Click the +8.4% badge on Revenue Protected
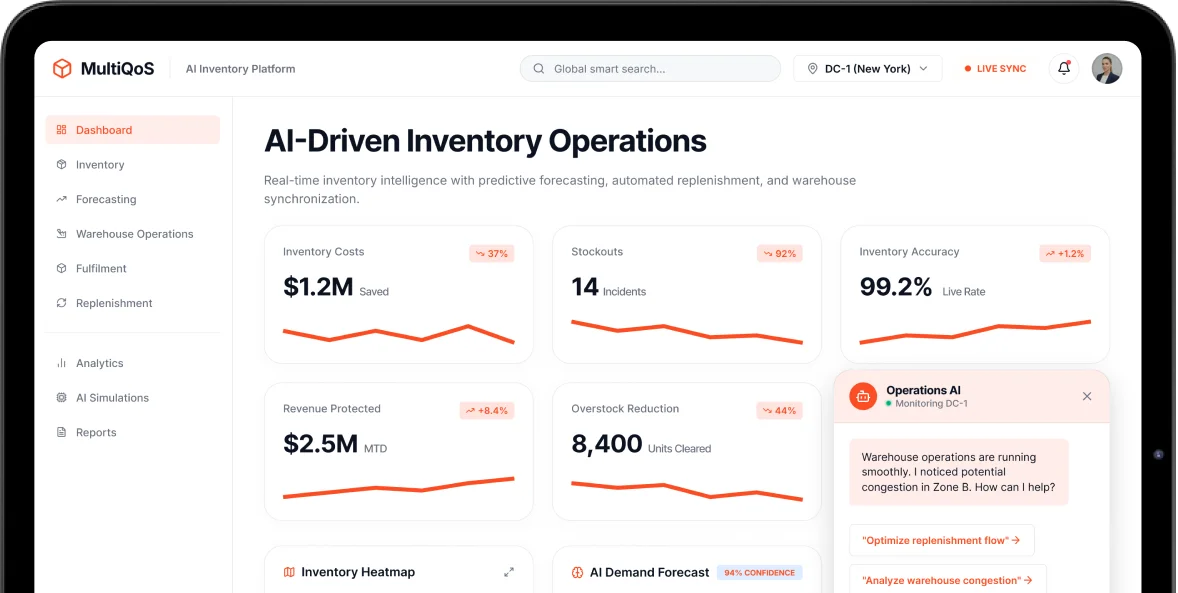This screenshot has height=593, width=1178. [487, 410]
